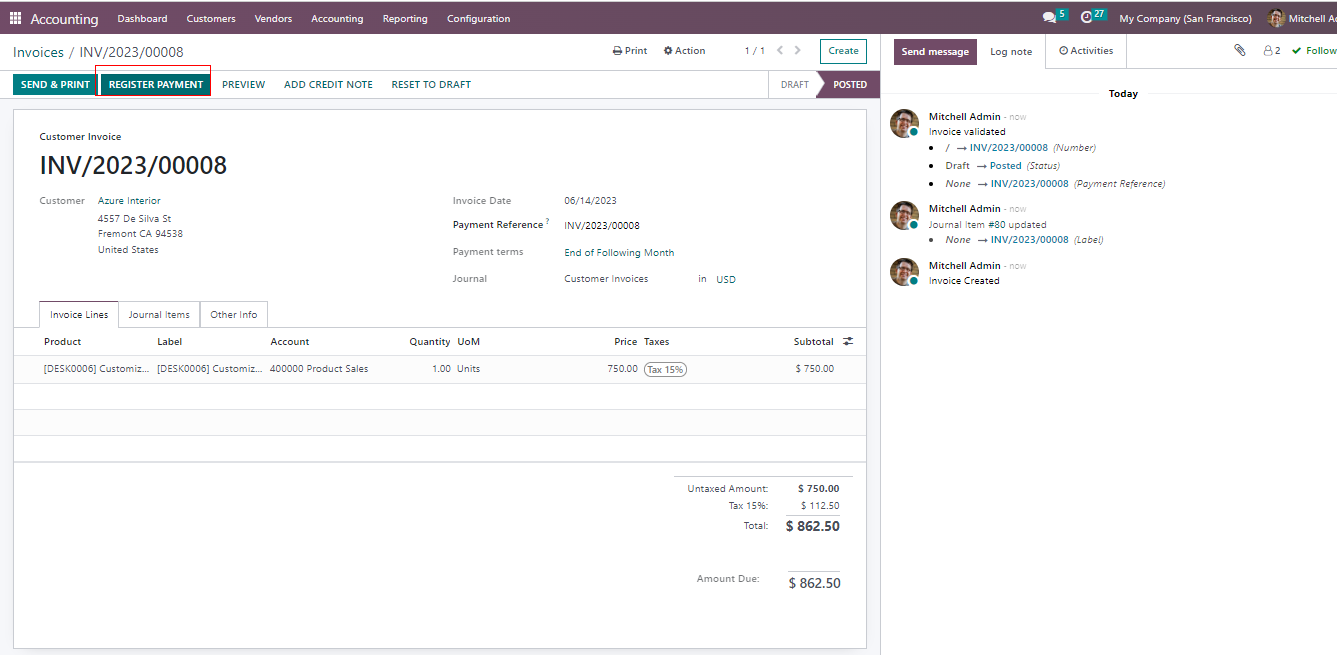Image resolution: width=1337 pixels, height=655 pixels.
Task: Open the Azure Interior customer link
Action: coord(129,201)
